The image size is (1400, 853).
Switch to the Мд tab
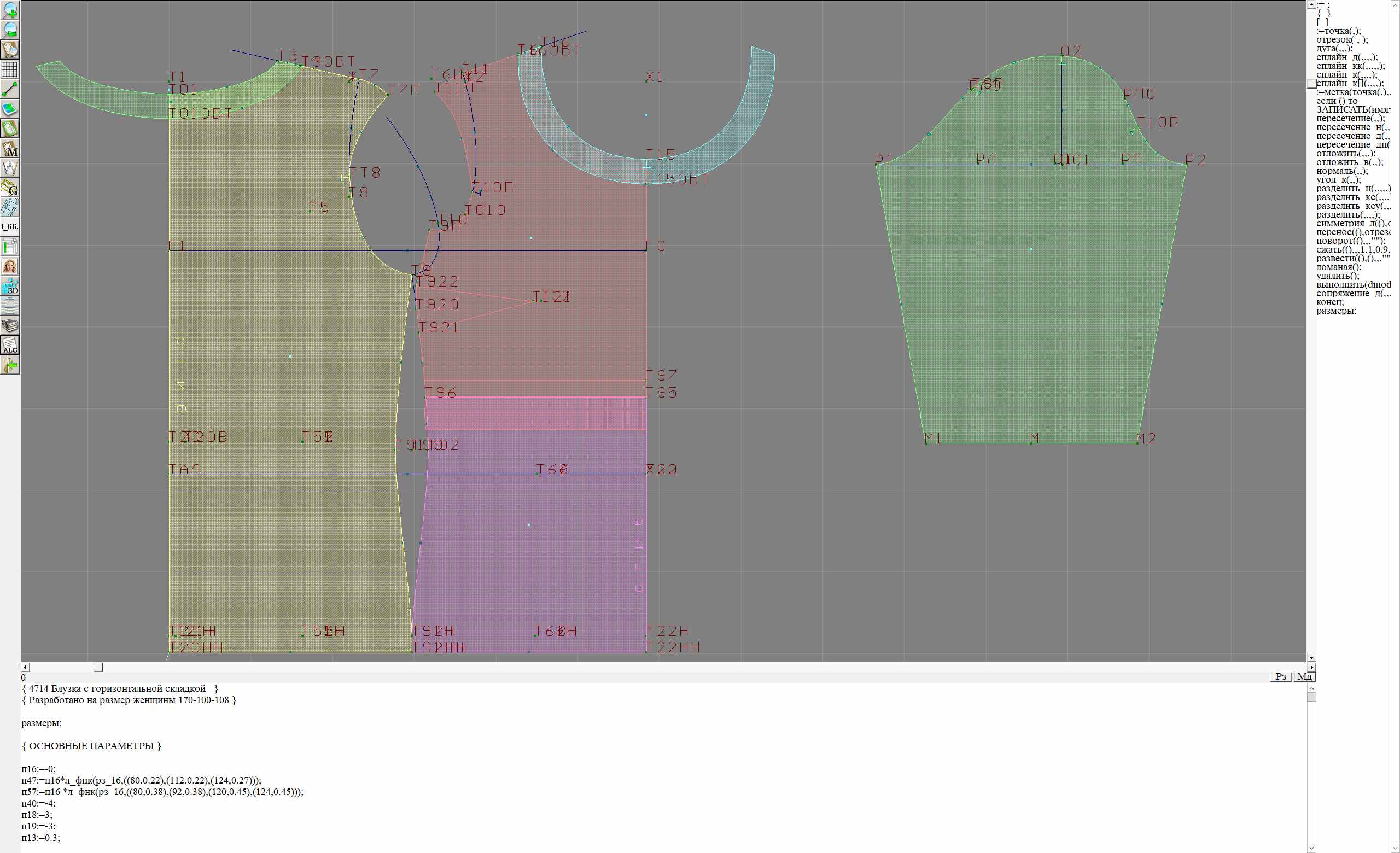click(x=1304, y=676)
